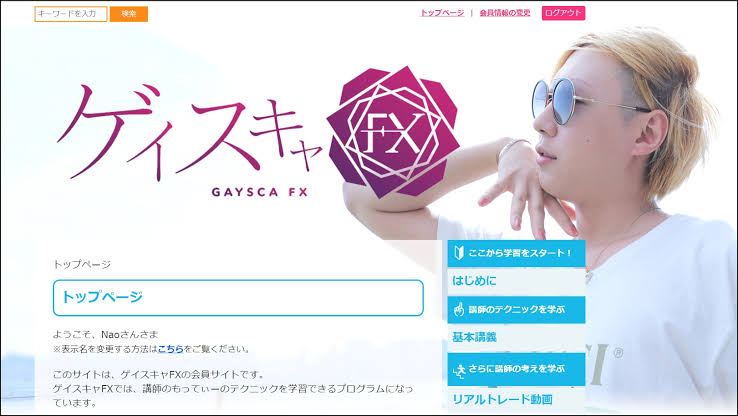Image resolution: width=738 pixels, height=416 pixels.
Task: Open the 基本講義 sidebar link
Action: pyautogui.click(x=474, y=337)
